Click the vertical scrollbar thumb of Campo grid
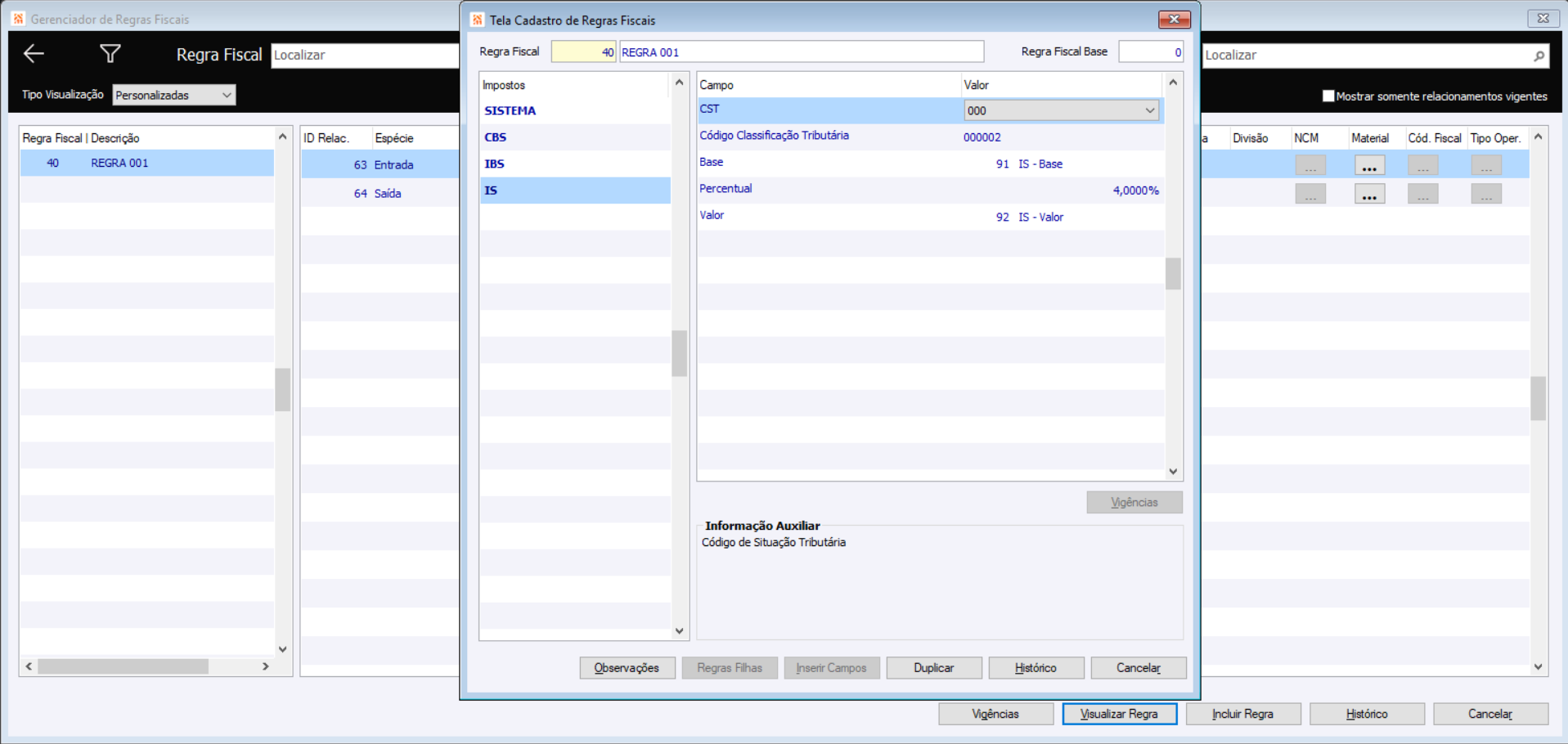The height and width of the screenshot is (744, 1568). tap(1173, 274)
